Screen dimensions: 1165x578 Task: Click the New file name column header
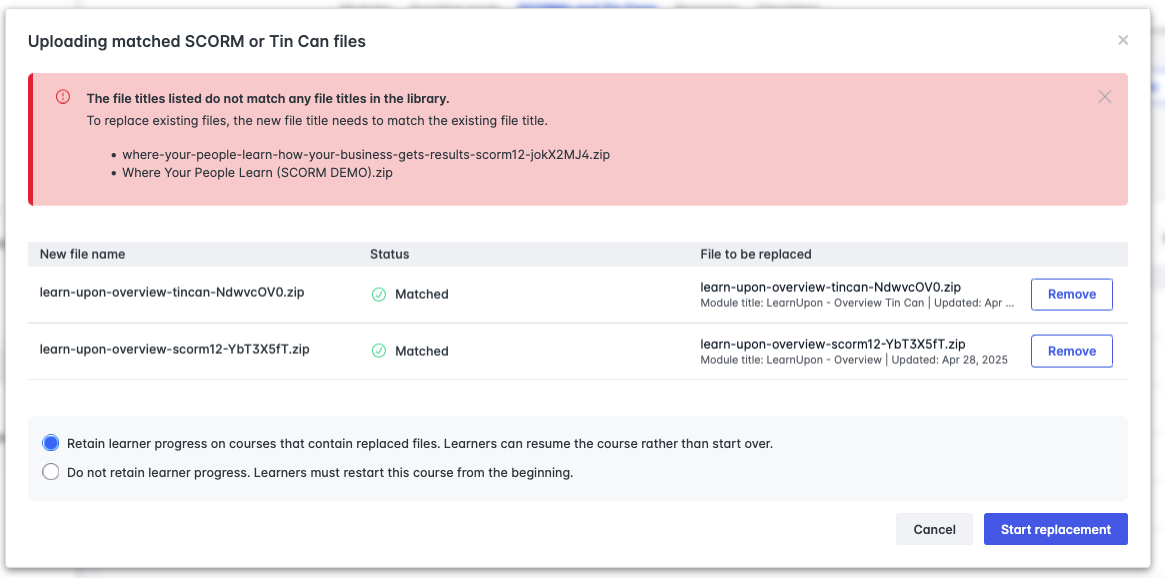pyautogui.click(x=81, y=253)
